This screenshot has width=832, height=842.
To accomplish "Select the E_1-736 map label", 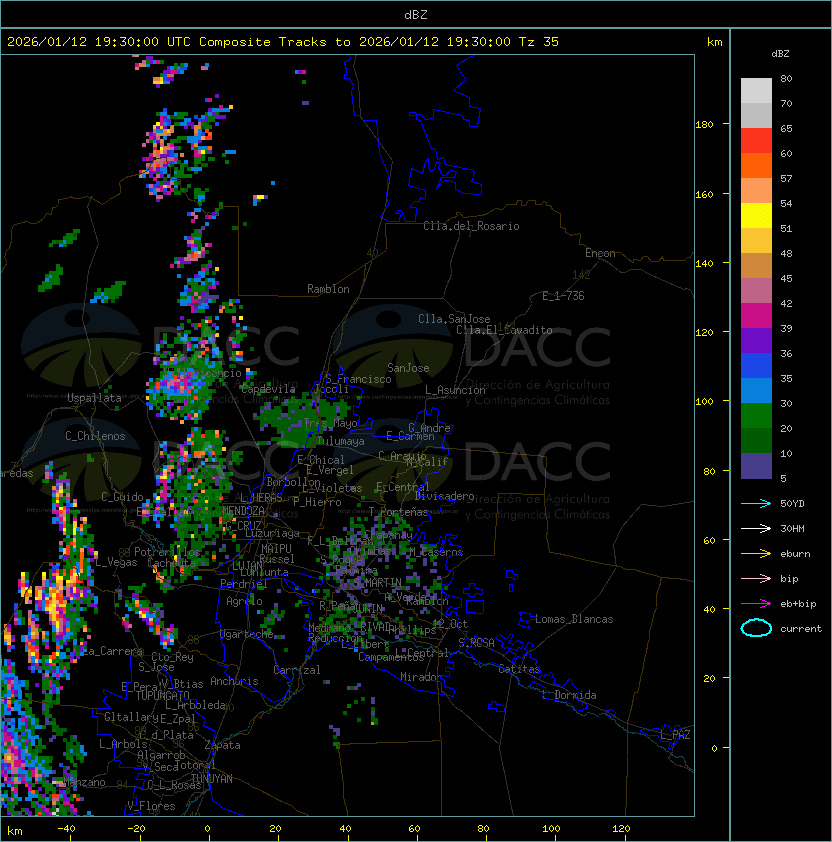I will pos(563,296).
